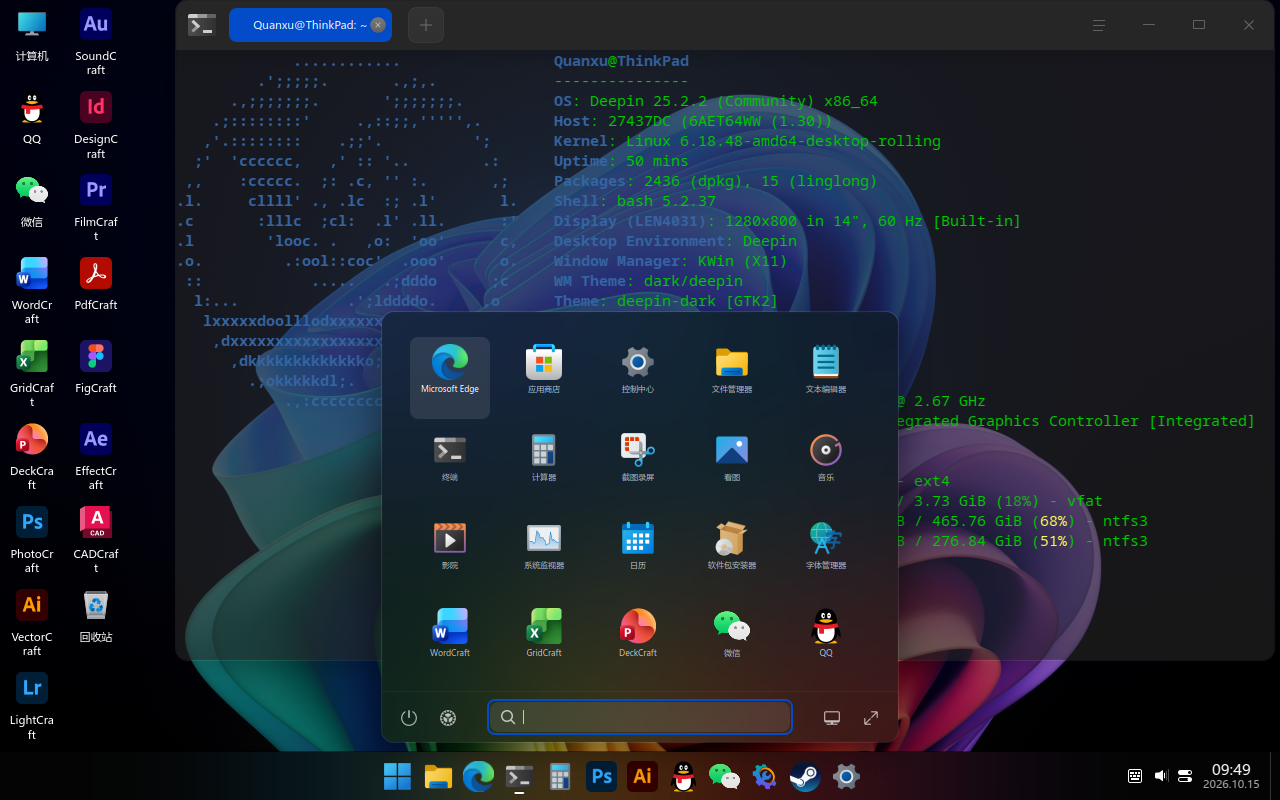The width and height of the screenshot is (1280, 800).
Task: Open SoundCraft desktop shortcut
Action: (x=96, y=41)
